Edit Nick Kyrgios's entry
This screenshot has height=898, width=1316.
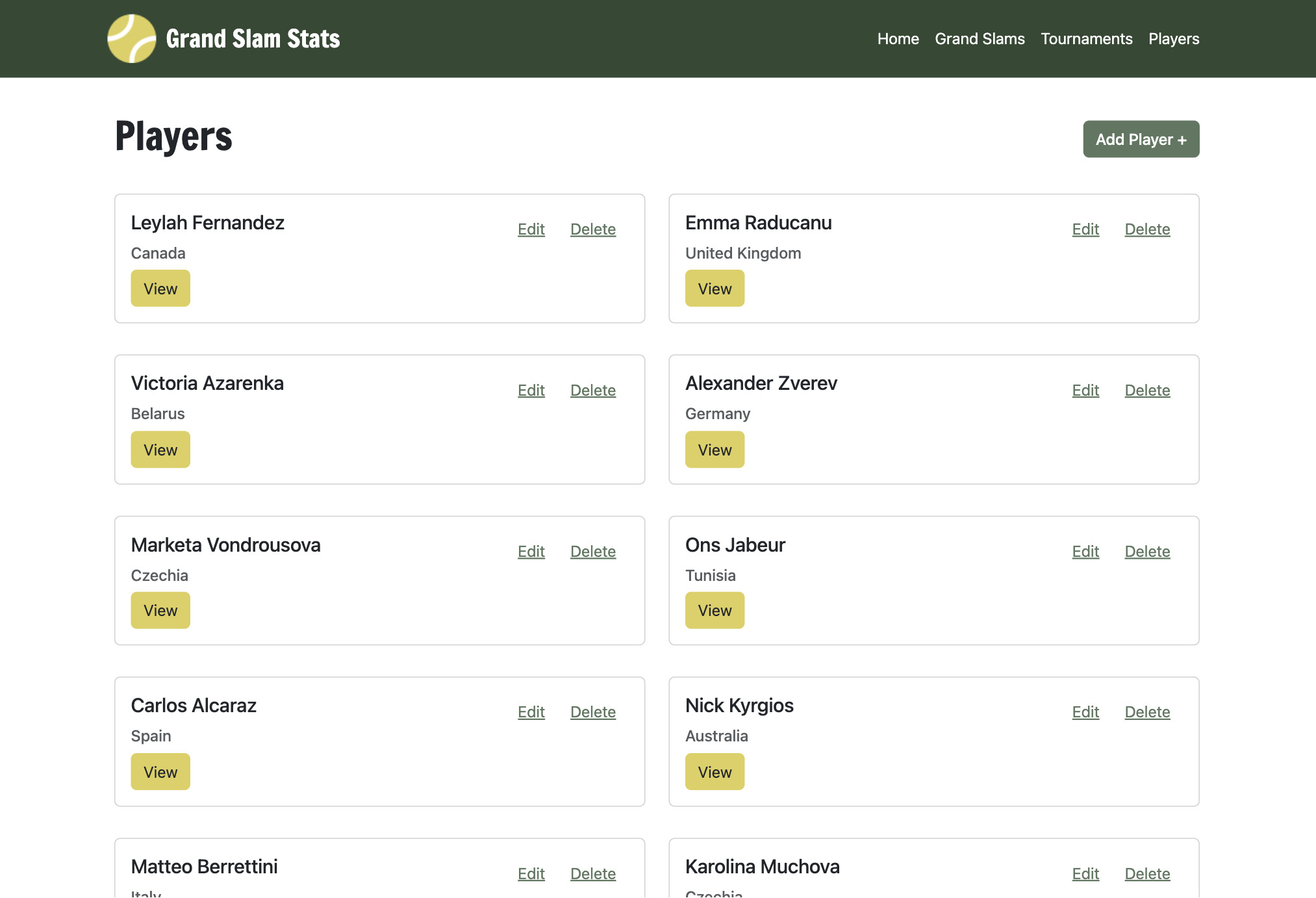(x=1085, y=712)
